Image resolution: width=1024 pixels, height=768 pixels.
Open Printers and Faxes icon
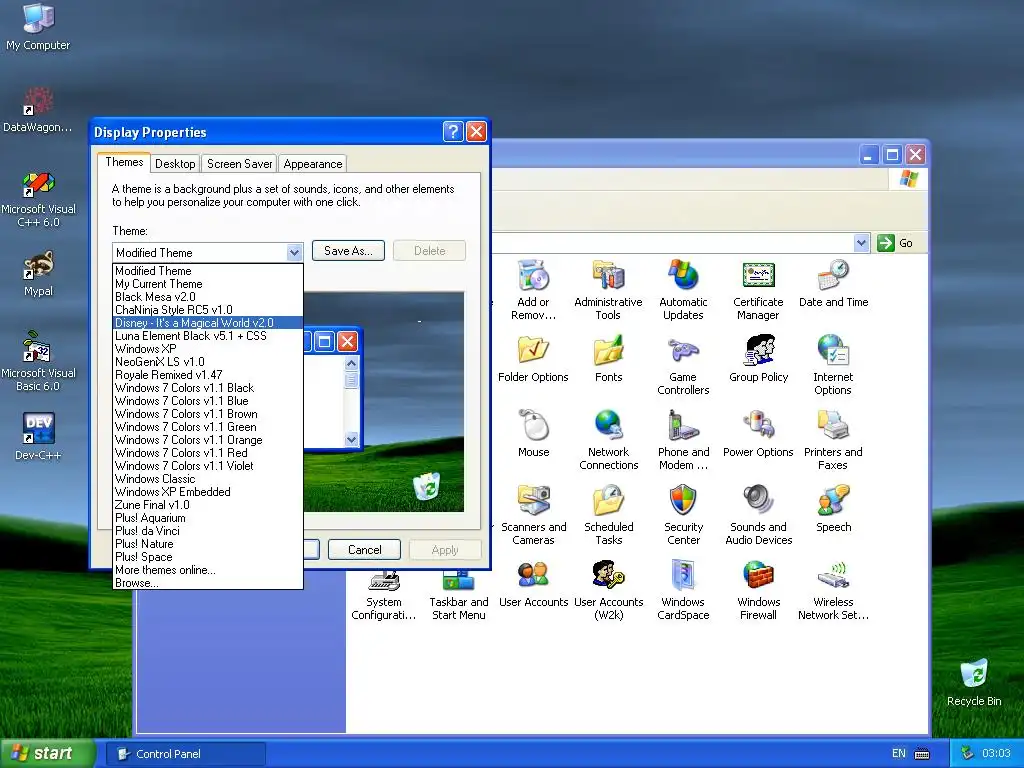point(833,440)
